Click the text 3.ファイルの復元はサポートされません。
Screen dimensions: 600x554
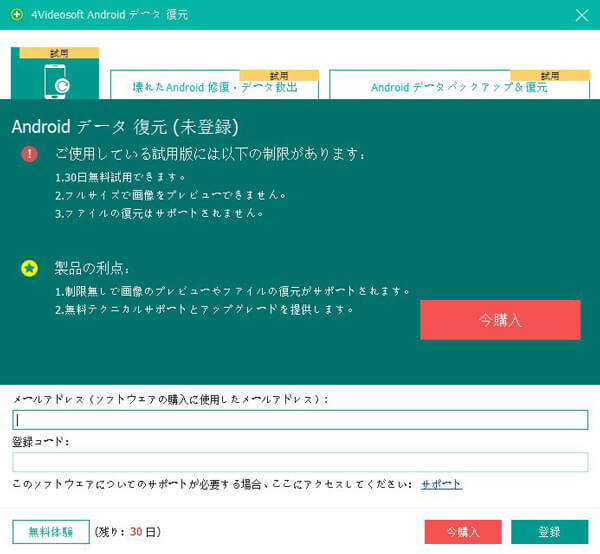click(x=159, y=213)
